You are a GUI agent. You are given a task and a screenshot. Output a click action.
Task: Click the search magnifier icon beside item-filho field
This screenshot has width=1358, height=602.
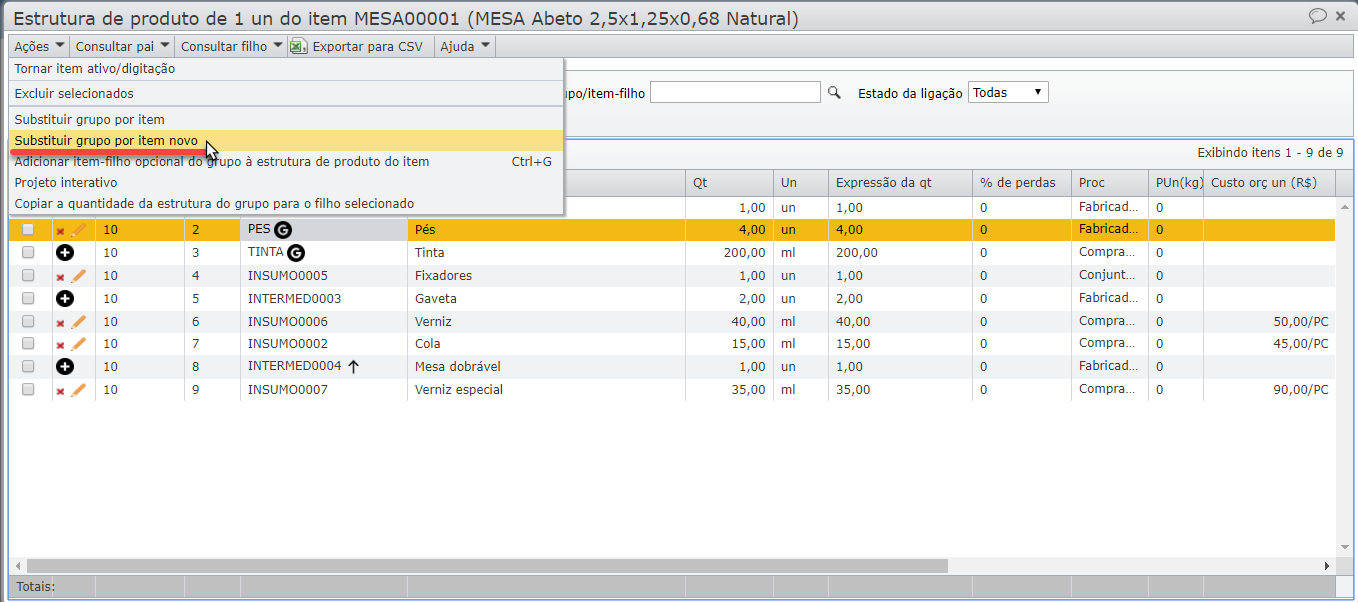coord(834,93)
